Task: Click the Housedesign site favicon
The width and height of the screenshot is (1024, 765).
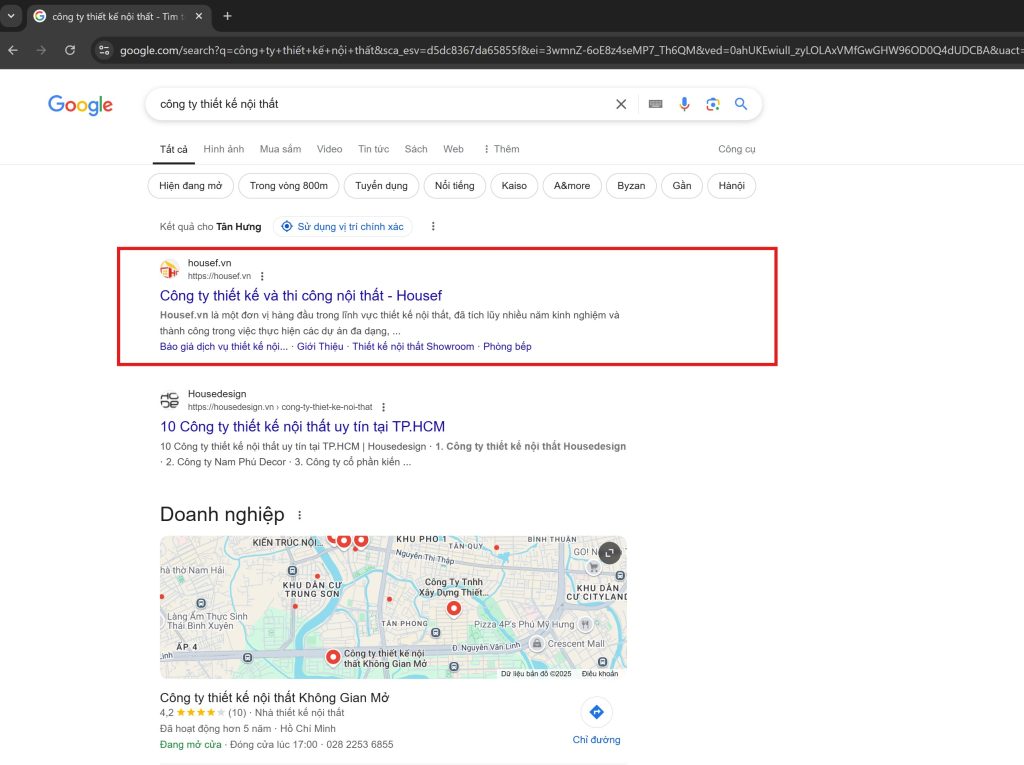Action: tap(170, 400)
